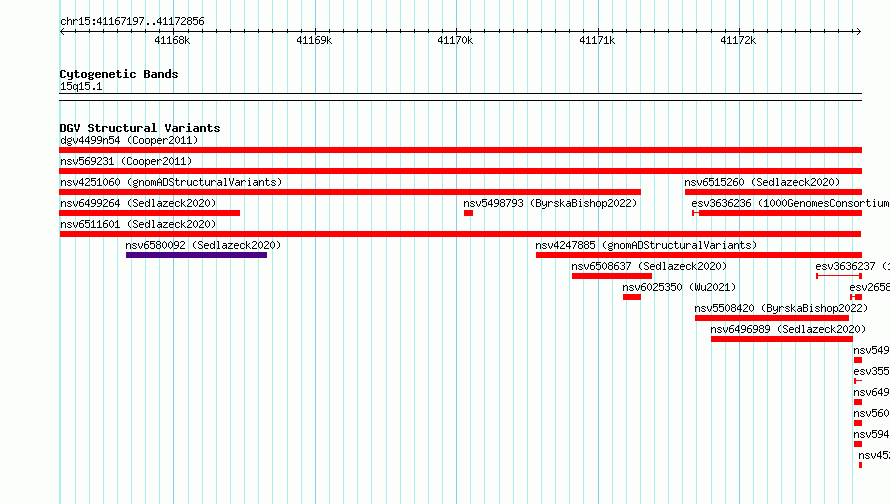Click the thin esv3636237 interval glyph
Image resolution: width=890 pixels, height=504 pixels.
(x=839, y=276)
